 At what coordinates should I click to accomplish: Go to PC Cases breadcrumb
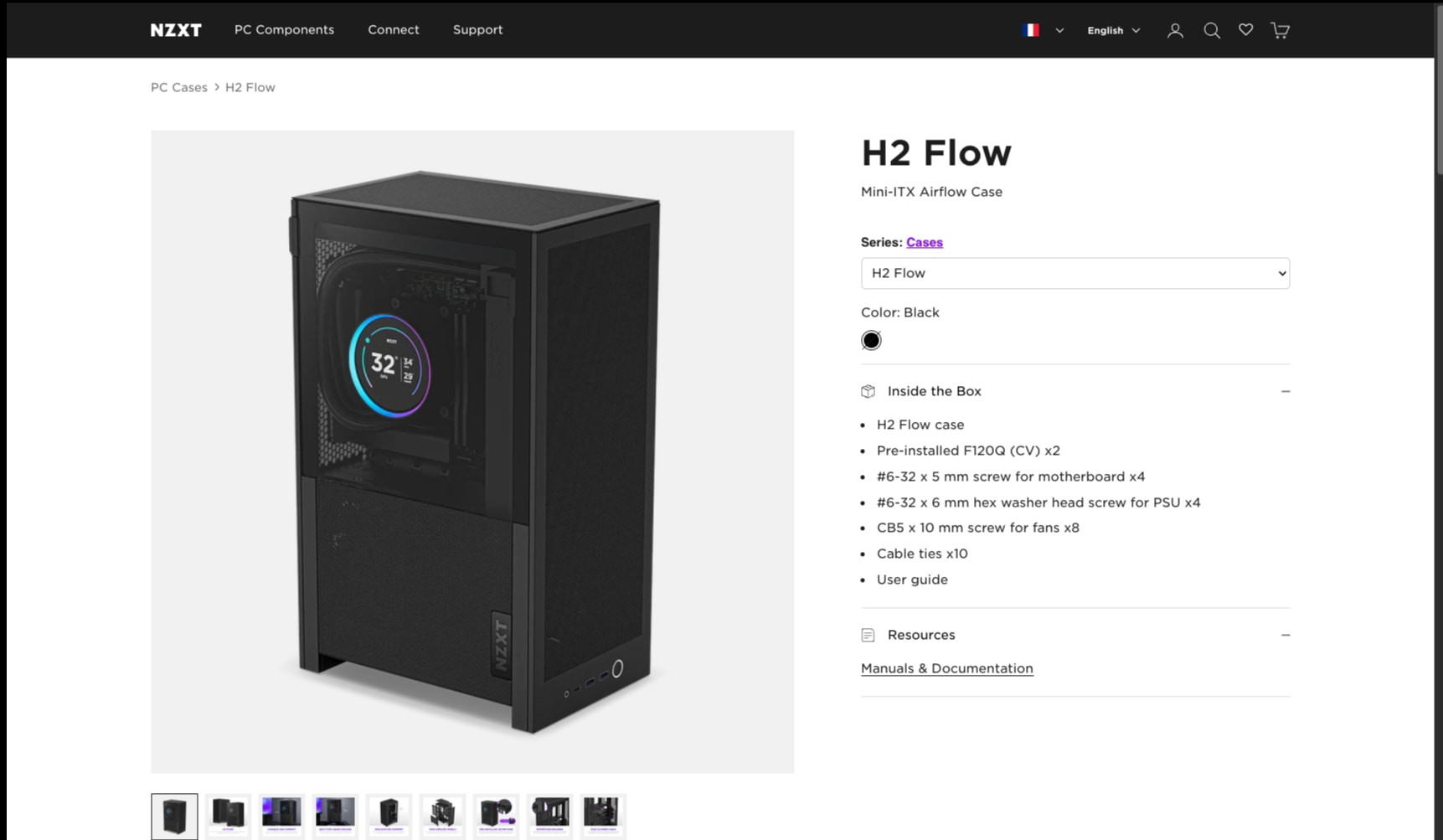click(179, 87)
